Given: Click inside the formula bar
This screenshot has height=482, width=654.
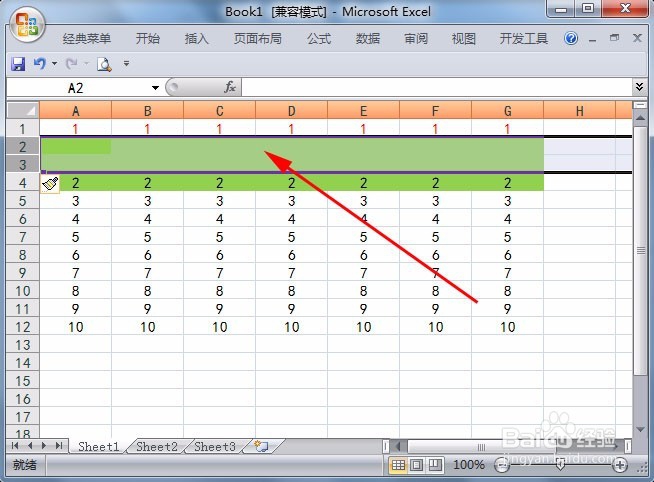Looking at the screenshot, I should (x=436, y=88).
